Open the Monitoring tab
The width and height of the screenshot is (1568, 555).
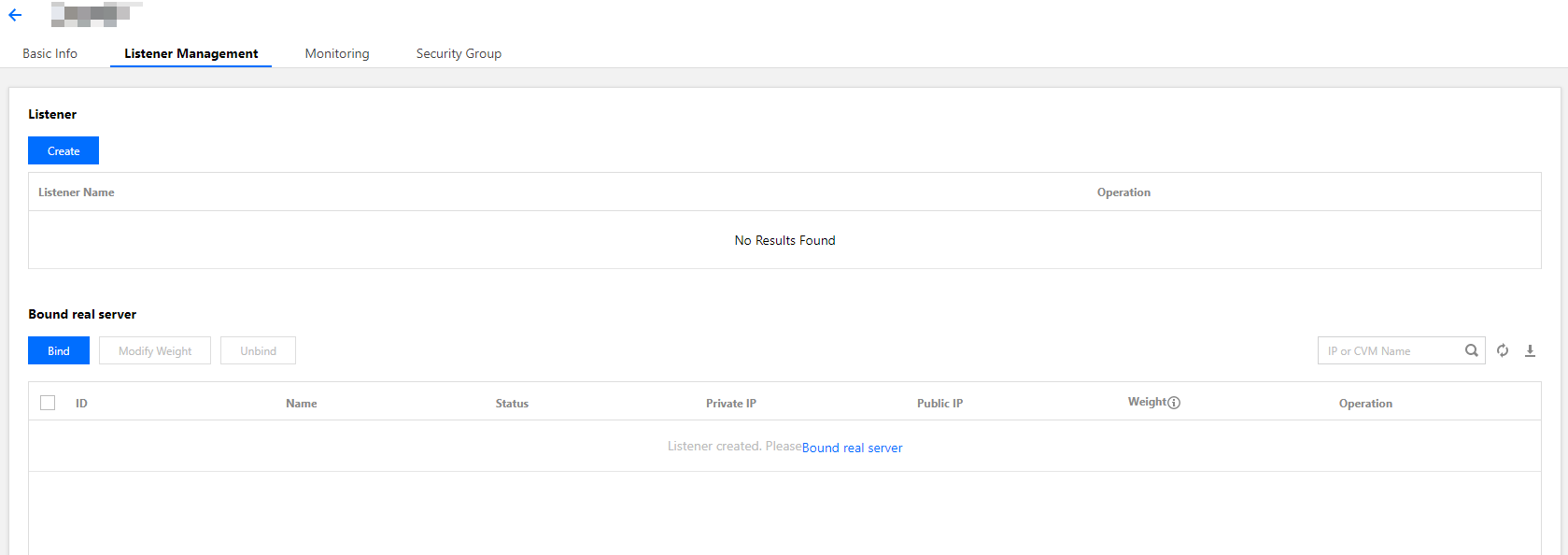pos(337,53)
